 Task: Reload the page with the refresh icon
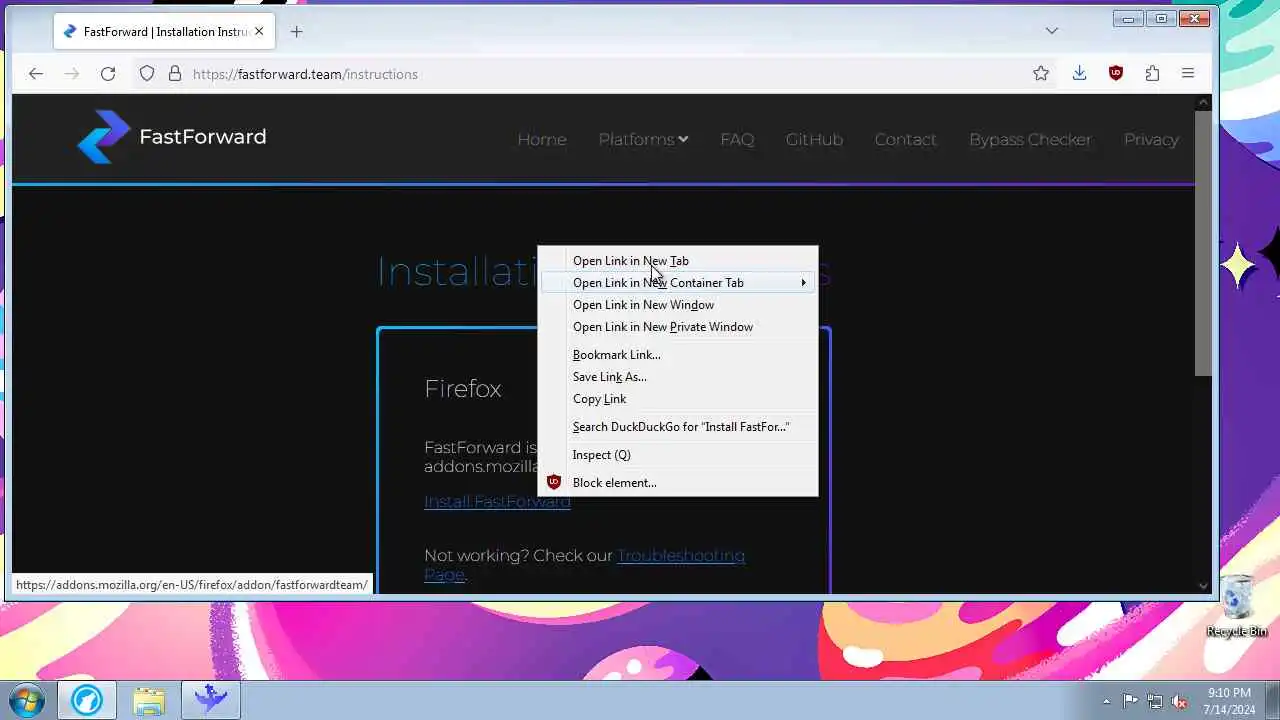coord(108,74)
